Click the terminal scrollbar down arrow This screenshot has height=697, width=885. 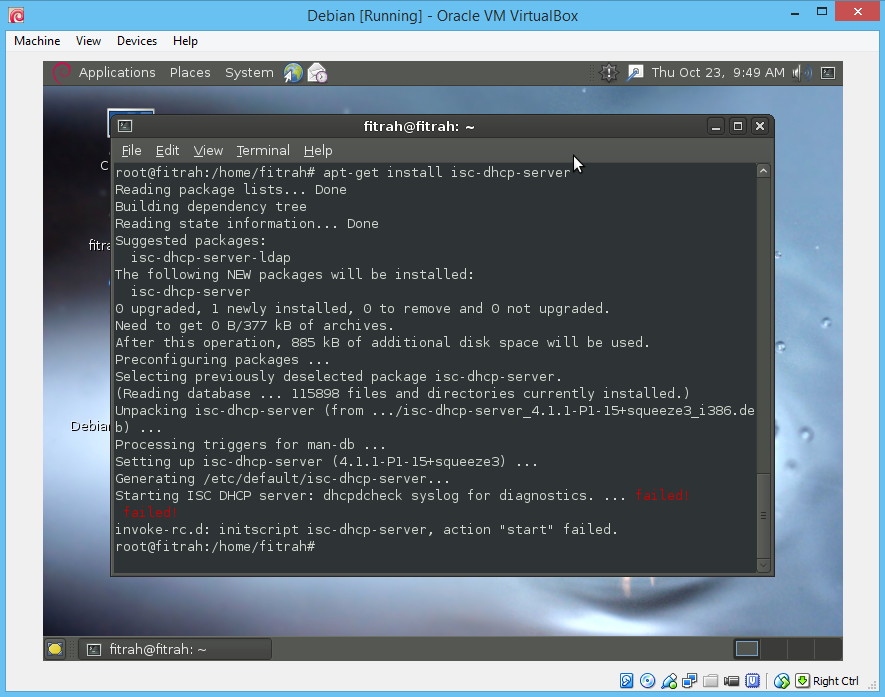(x=763, y=565)
